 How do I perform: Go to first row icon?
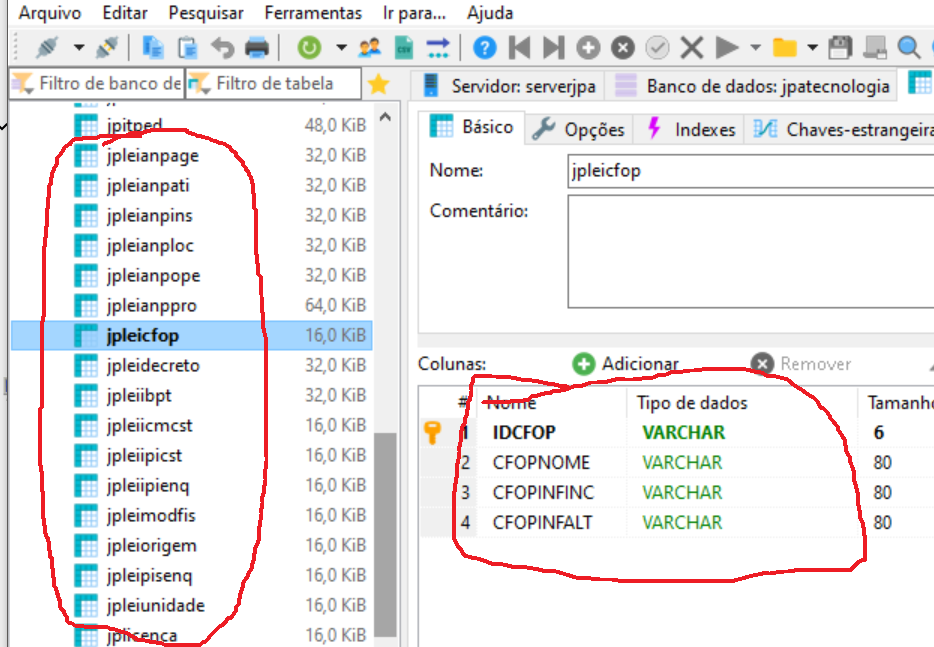519,47
